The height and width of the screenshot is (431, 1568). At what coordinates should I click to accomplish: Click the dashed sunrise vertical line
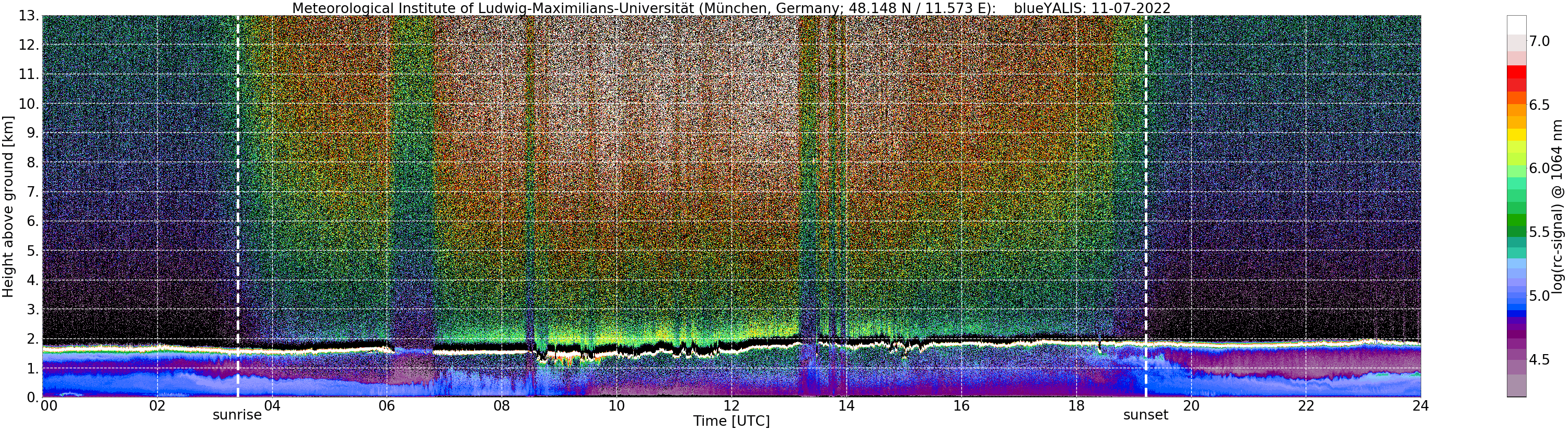[x=237, y=206]
